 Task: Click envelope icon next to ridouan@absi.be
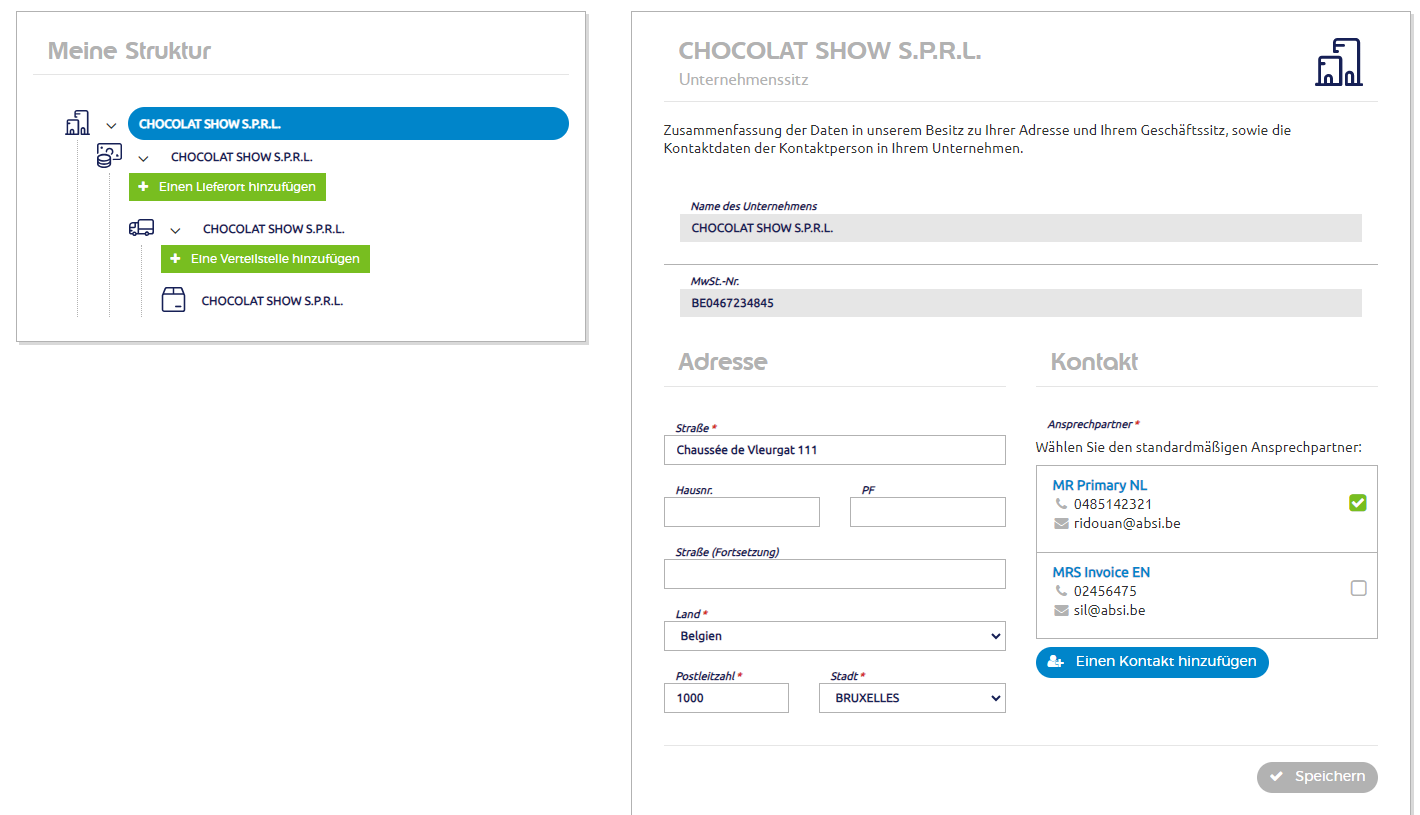click(1061, 523)
